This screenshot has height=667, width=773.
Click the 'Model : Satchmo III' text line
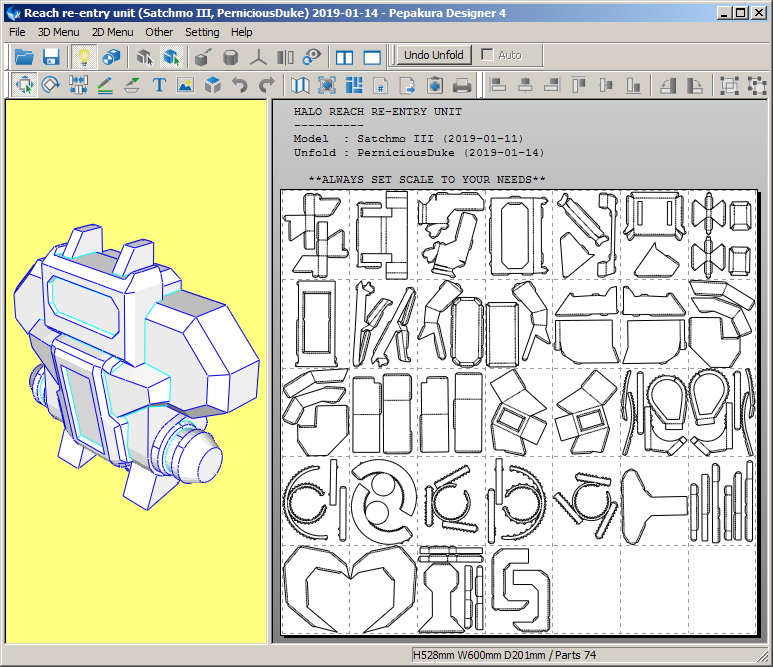[x=408, y=139]
